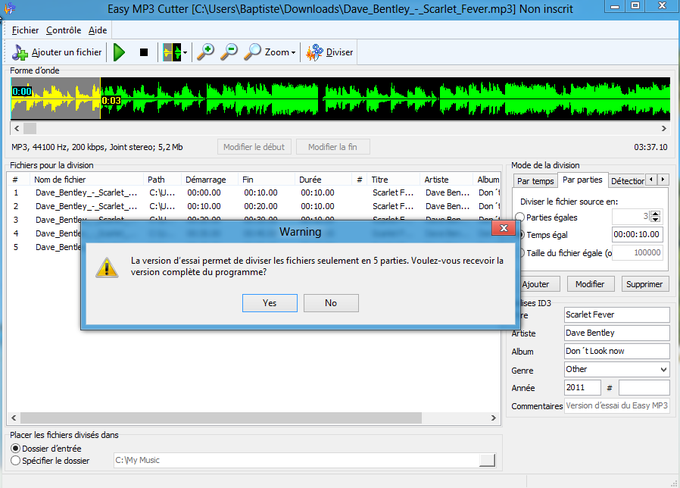Viewport: 680px width, 488px height.
Task: Click the file list horizontal scrollbar
Action: (x=221, y=418)
